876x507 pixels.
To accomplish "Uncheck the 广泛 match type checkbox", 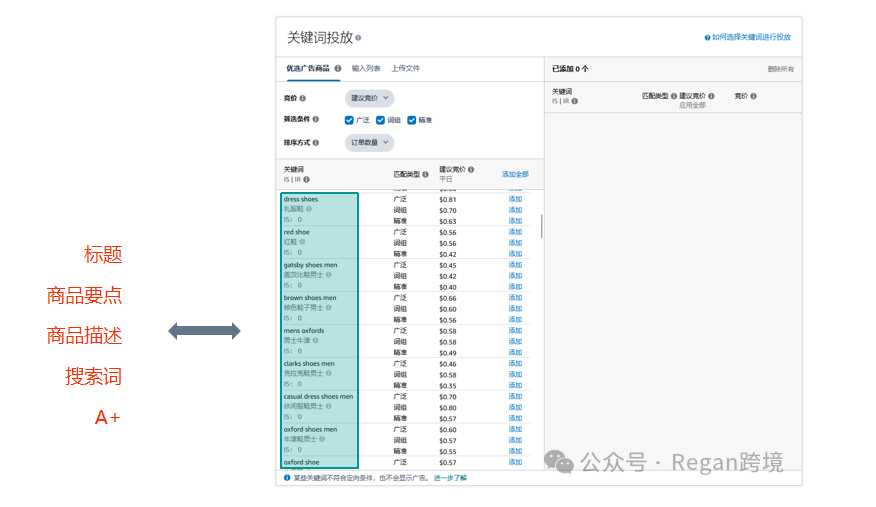I will pos(349,120).
